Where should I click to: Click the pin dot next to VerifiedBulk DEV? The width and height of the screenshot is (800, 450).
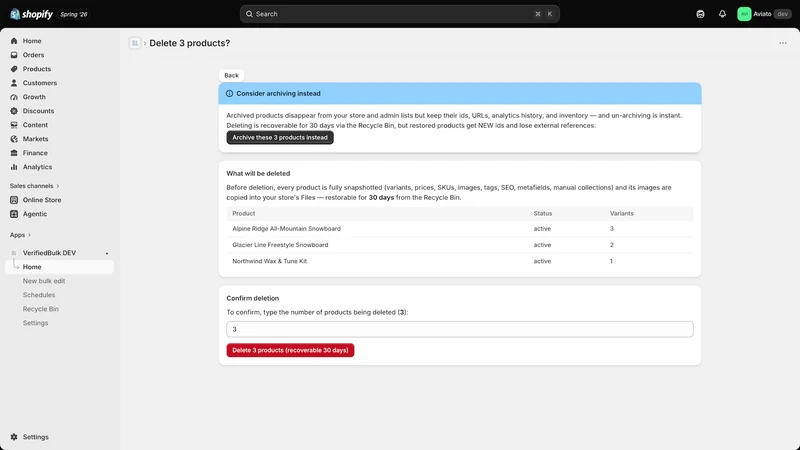pyautogui.click(x=107, y=253)
